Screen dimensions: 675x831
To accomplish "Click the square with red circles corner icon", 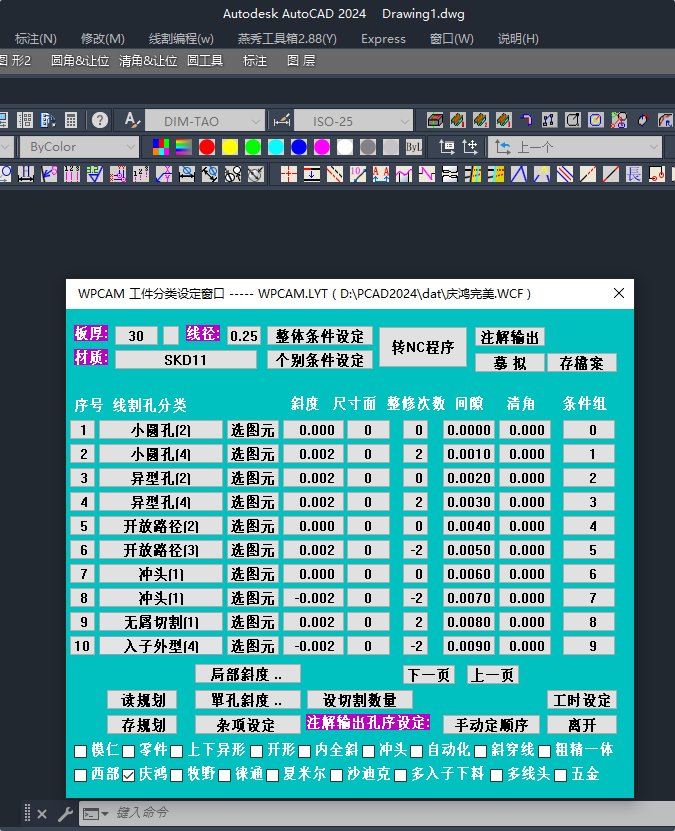I will 657,174.
